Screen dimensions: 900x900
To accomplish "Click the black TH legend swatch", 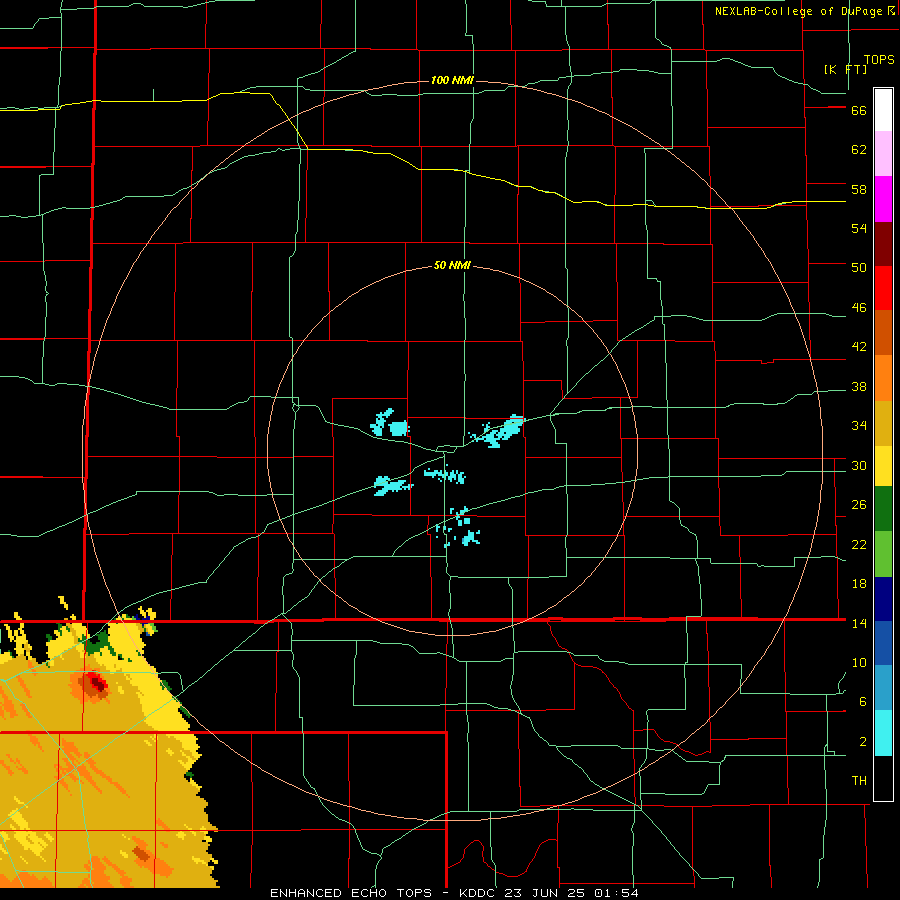I will [883, 778].
